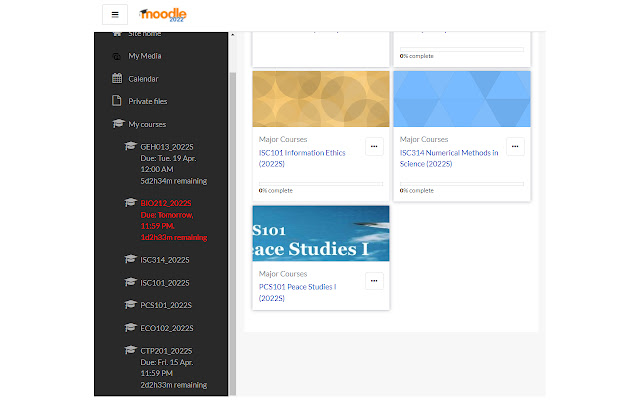
Task: Open options menu for PCS101 Peace Studies card
Action: [374, 281]
